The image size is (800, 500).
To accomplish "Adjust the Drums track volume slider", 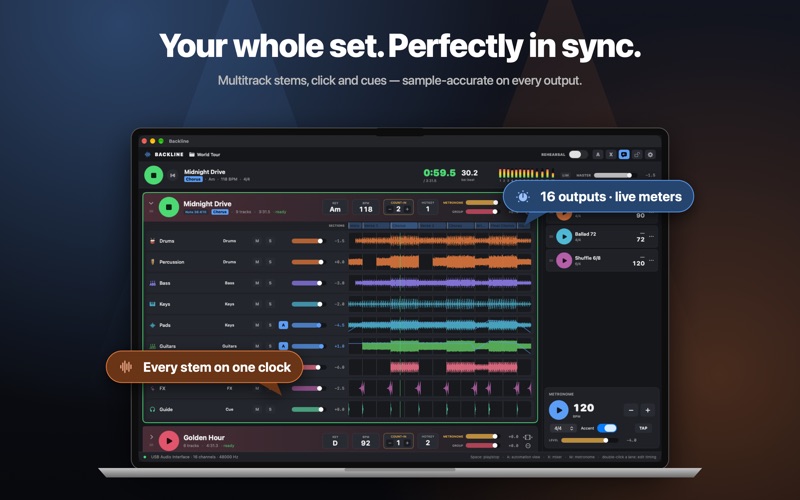I will (x=308, y=241).
